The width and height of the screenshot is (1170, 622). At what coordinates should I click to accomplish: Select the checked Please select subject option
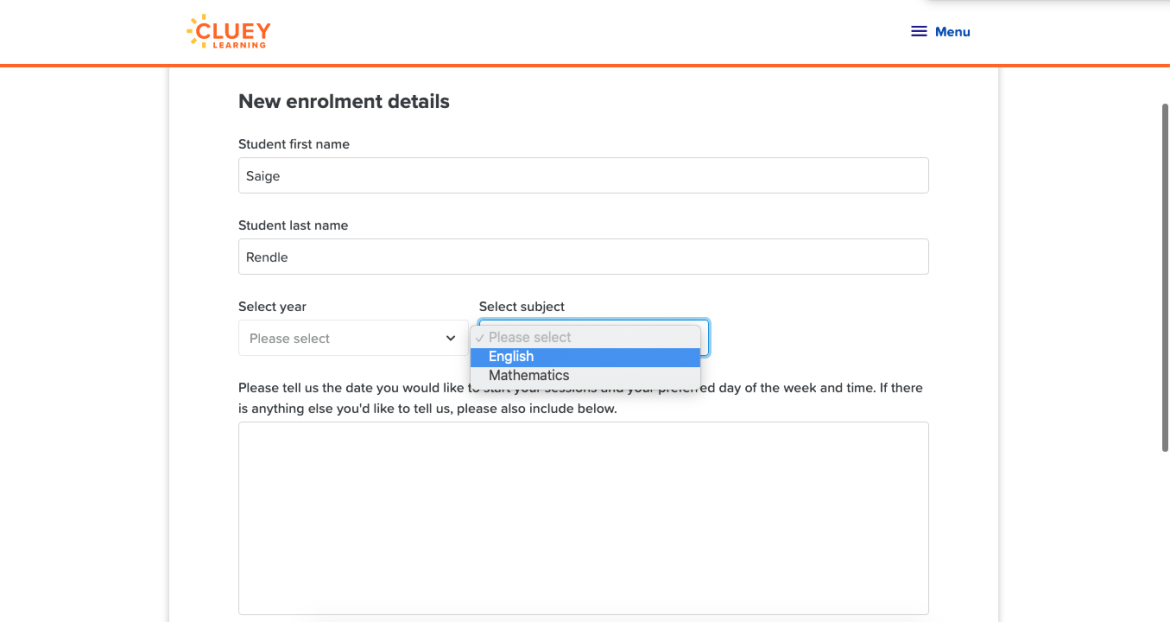[x=585, y=338]
